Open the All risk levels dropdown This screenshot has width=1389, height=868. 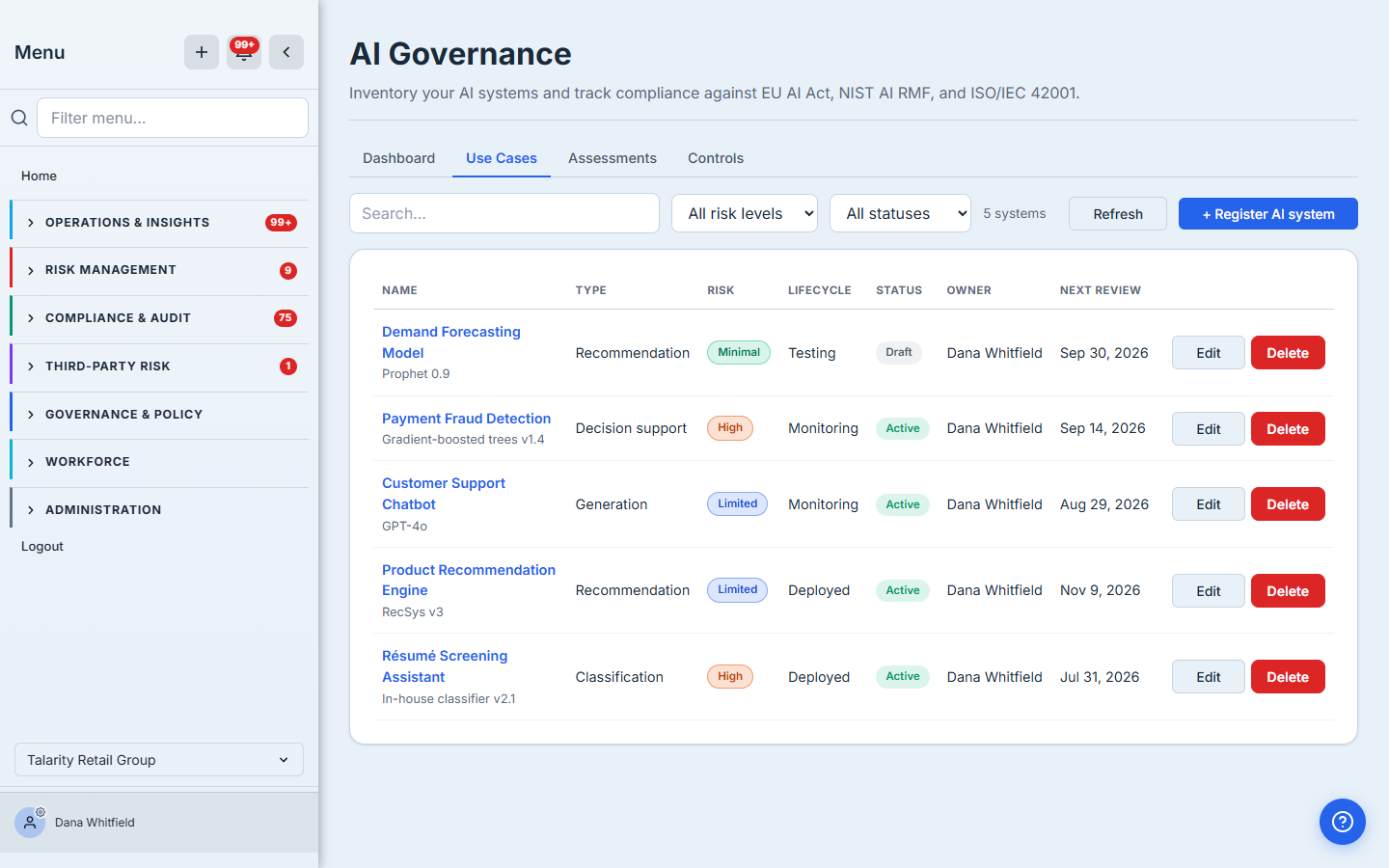tap(745, 213)
